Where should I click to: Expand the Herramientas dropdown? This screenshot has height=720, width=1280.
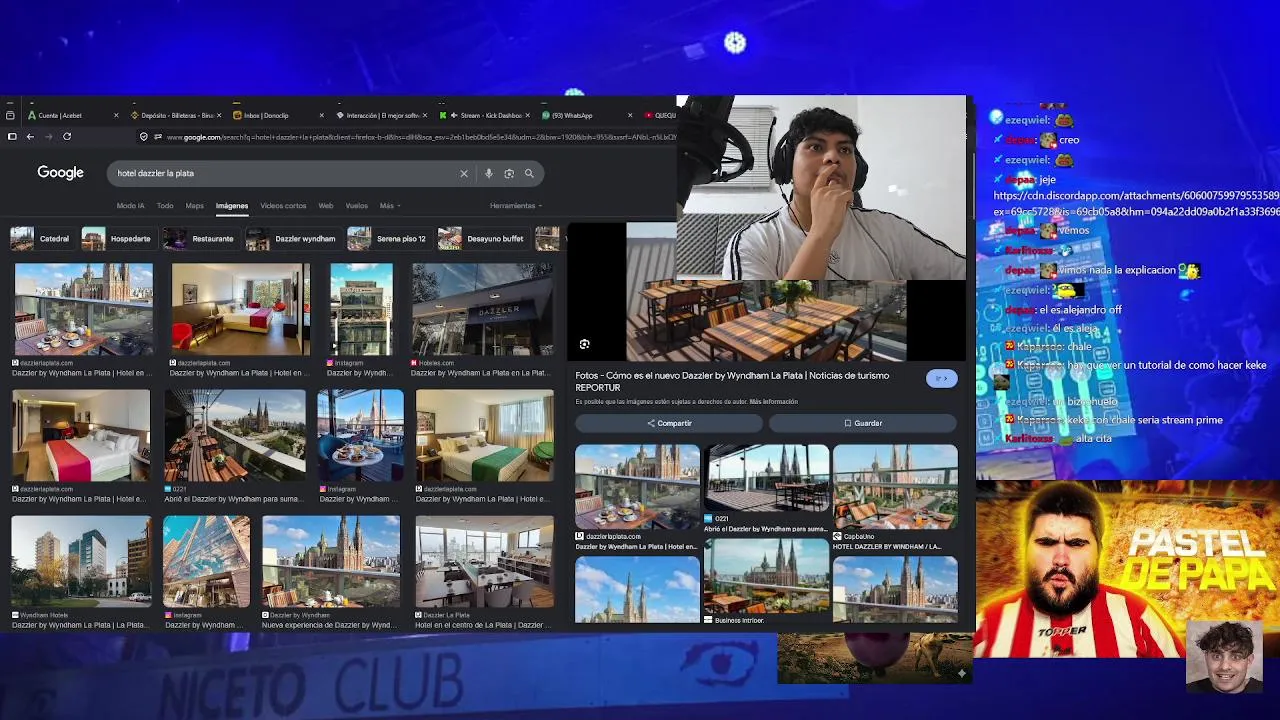coord(516,206)
